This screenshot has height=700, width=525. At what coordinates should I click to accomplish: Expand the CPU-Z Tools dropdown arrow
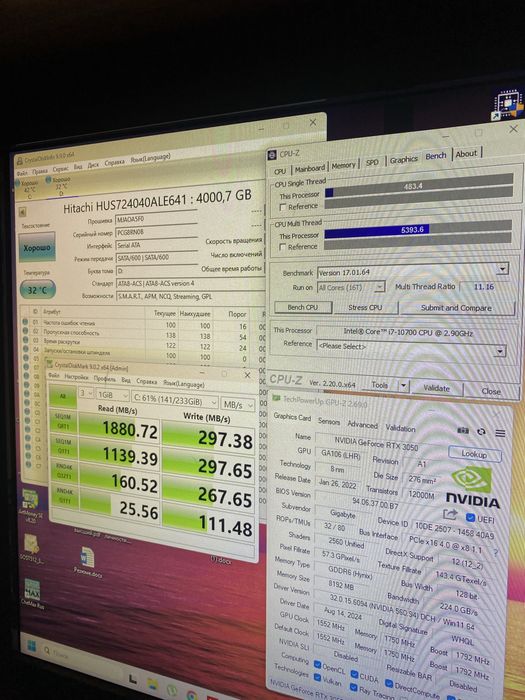pyautogui.click(x=403, y=385)
